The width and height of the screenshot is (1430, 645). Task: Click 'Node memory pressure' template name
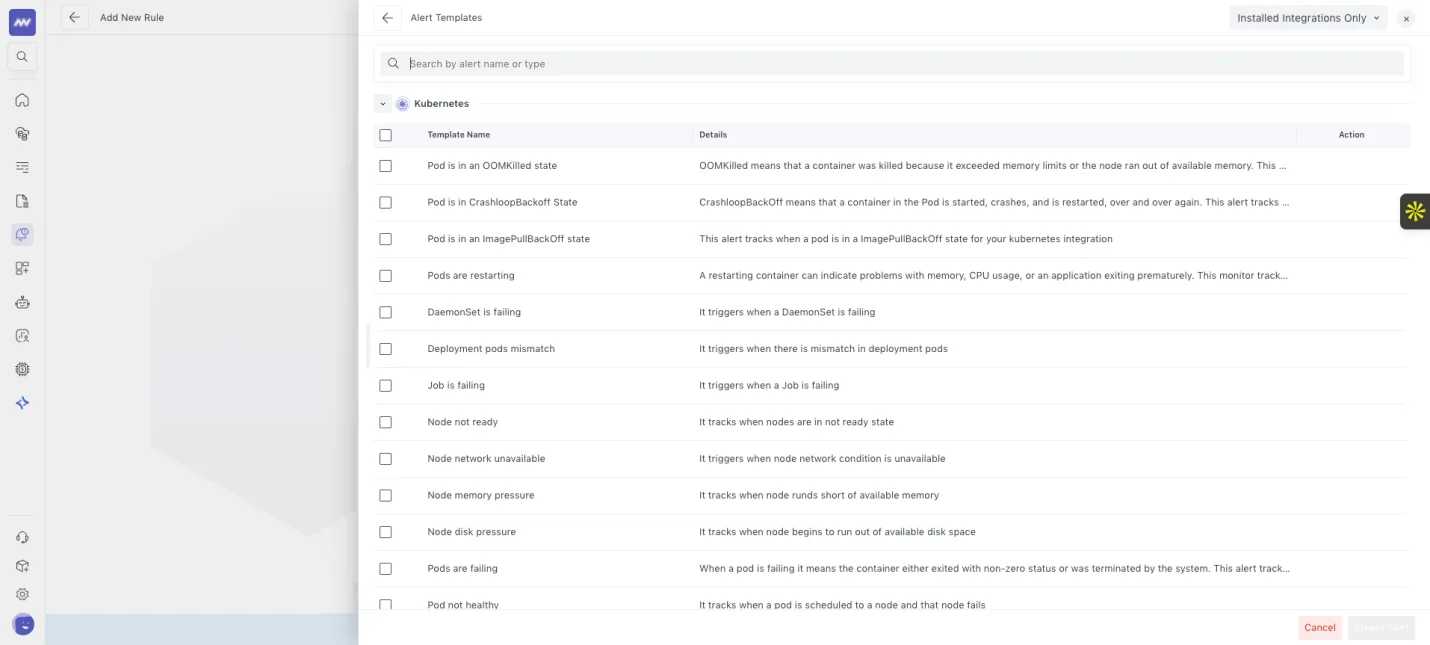[x=481, y=495]
